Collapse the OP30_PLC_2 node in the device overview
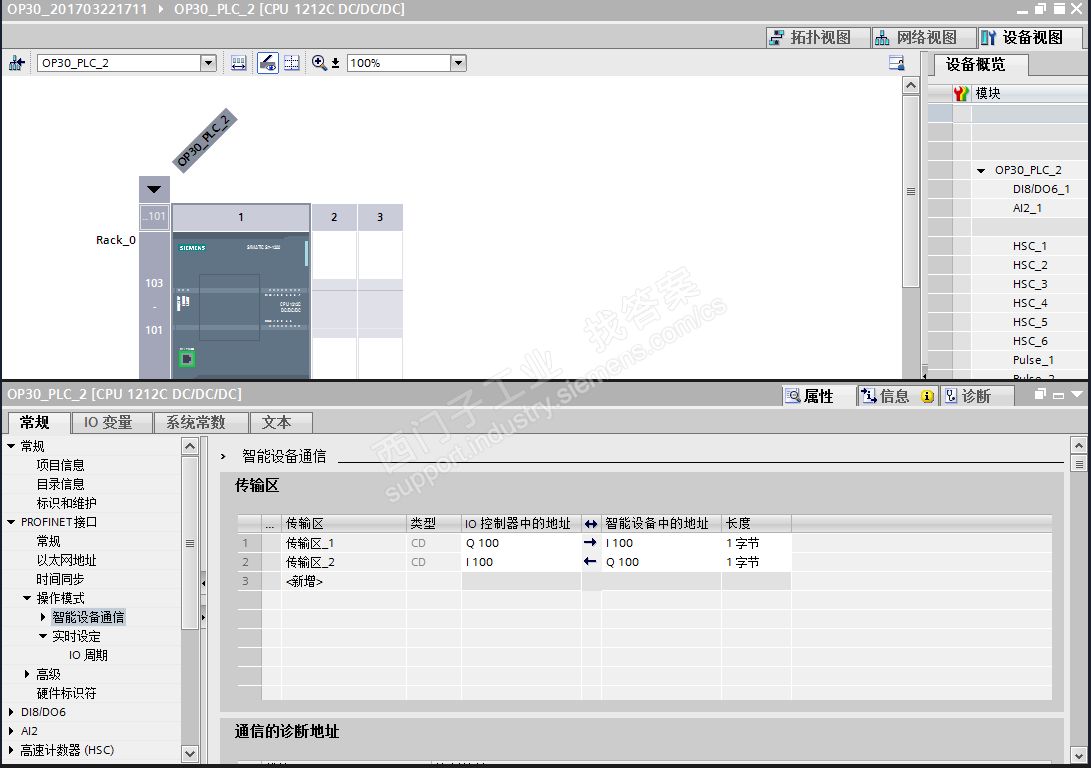The height and width of the screenshot is (768, 1091). pyautogui.click(x=980, y=170)
